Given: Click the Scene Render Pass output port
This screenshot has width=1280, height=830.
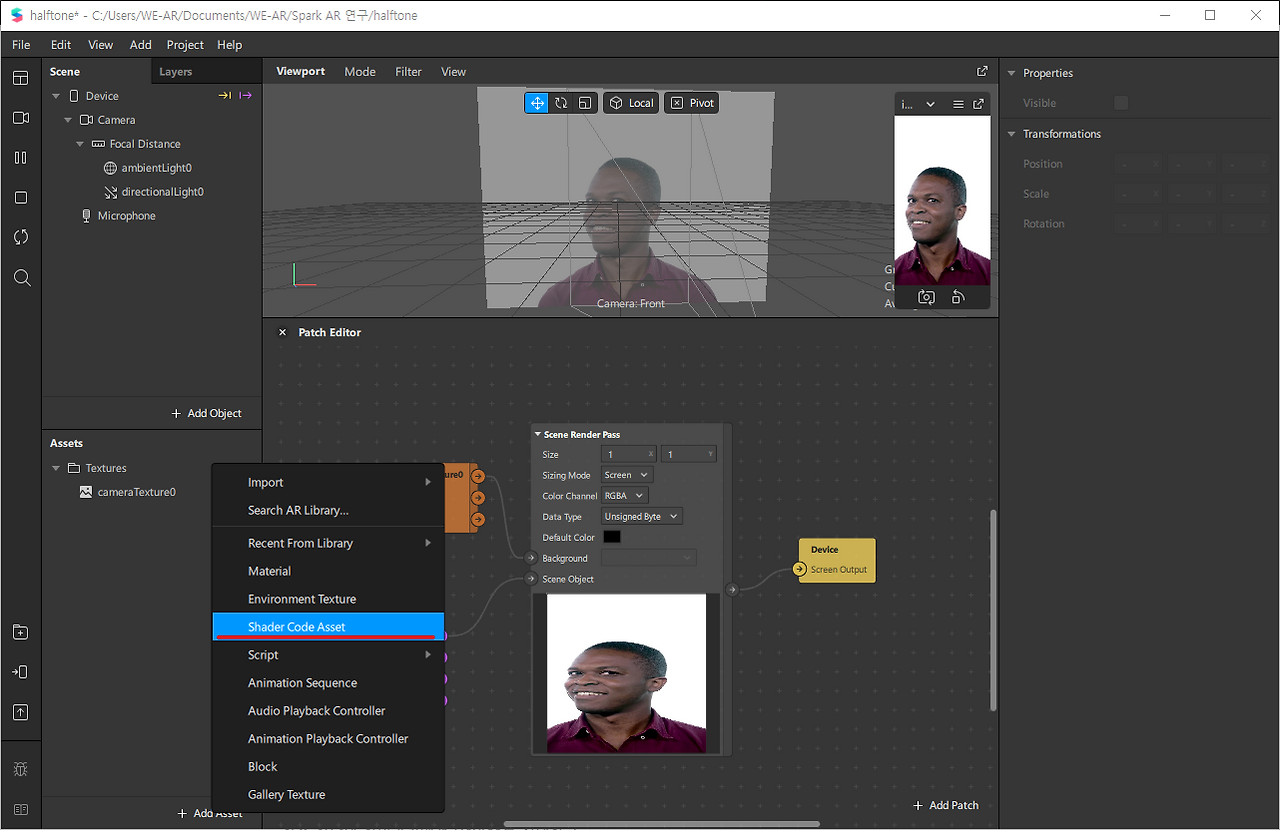Looking at the screenshot, I should point(732,590).
